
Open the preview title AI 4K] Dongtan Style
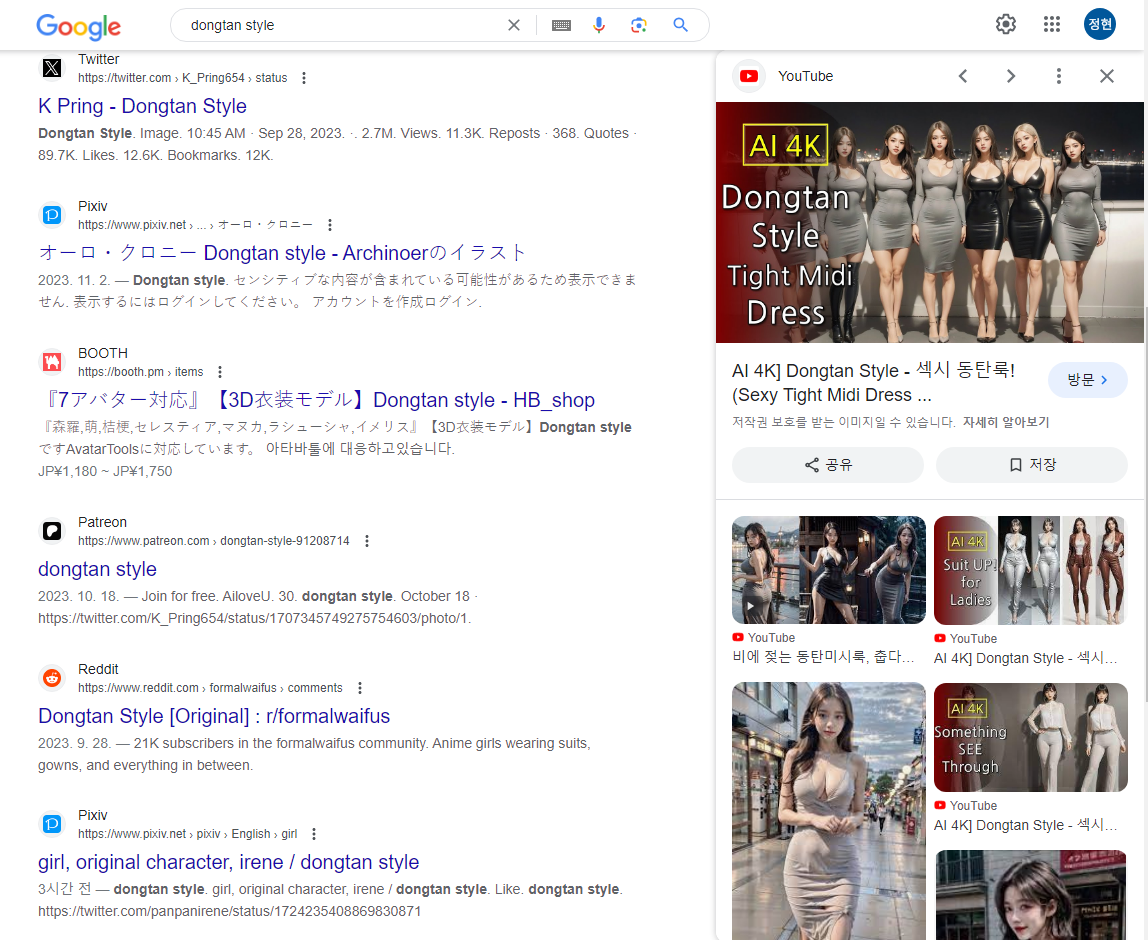pyautogui.click(x=873, y=383)
